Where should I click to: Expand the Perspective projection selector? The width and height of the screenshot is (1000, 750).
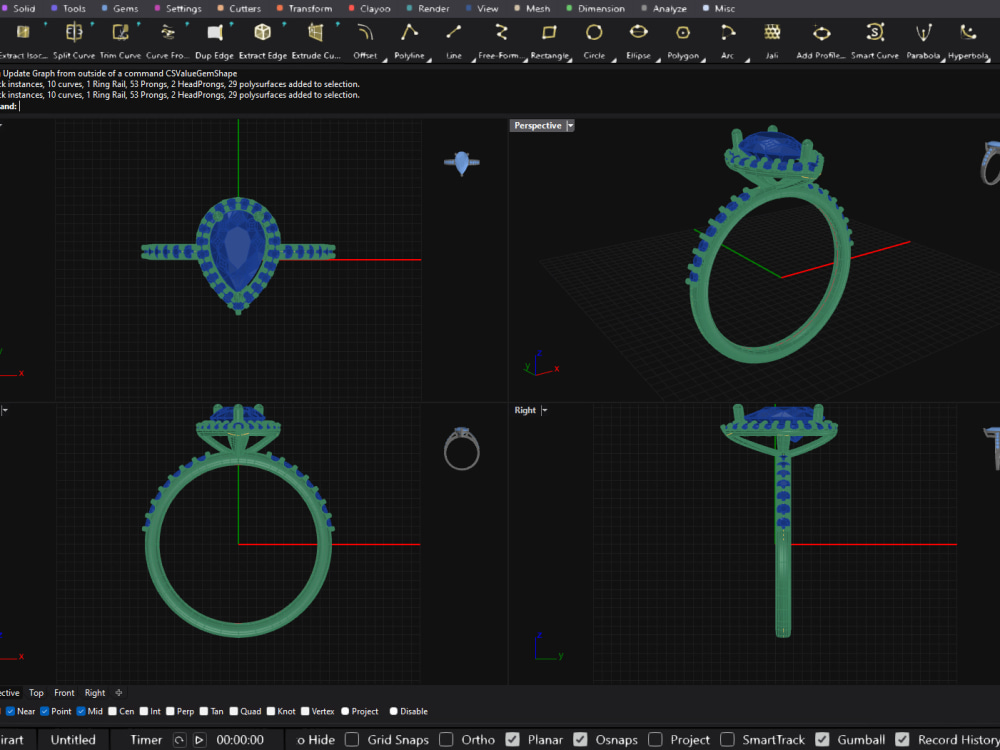pos(541,125)
